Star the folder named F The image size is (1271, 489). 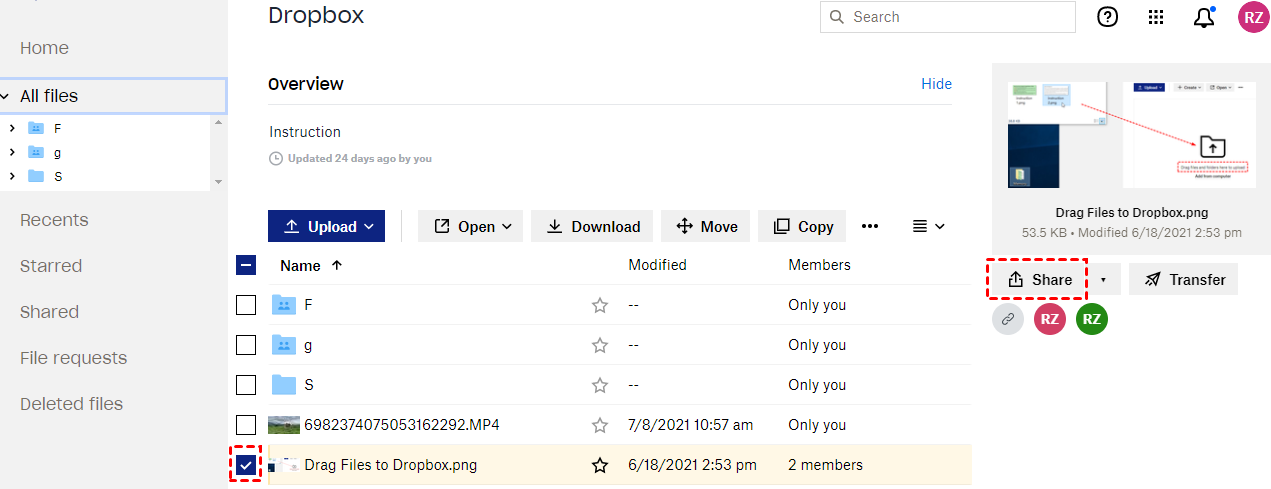coord(600,305)
